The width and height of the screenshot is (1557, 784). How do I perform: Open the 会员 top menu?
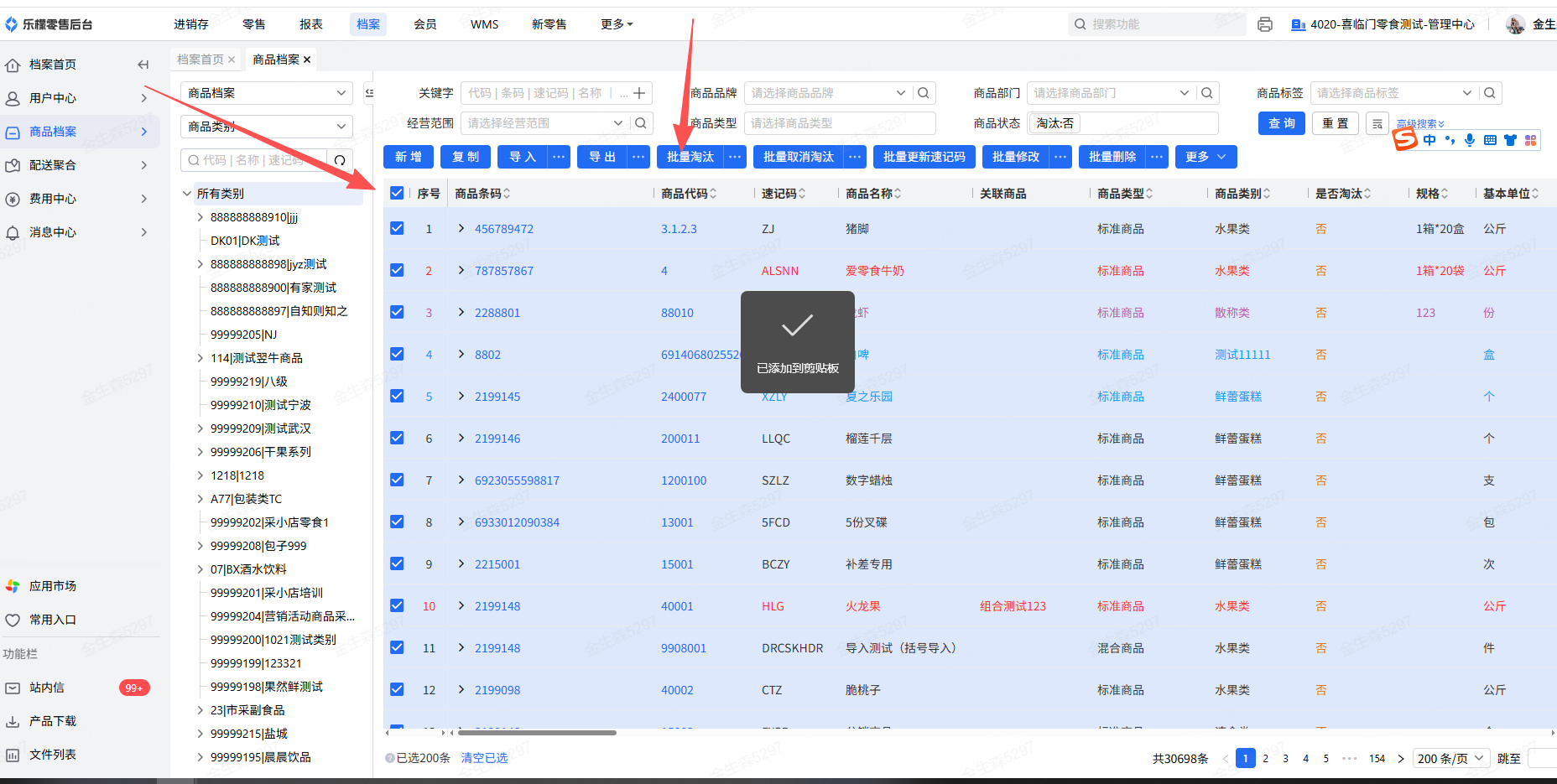pyautogui.click(x=425, y=24)
